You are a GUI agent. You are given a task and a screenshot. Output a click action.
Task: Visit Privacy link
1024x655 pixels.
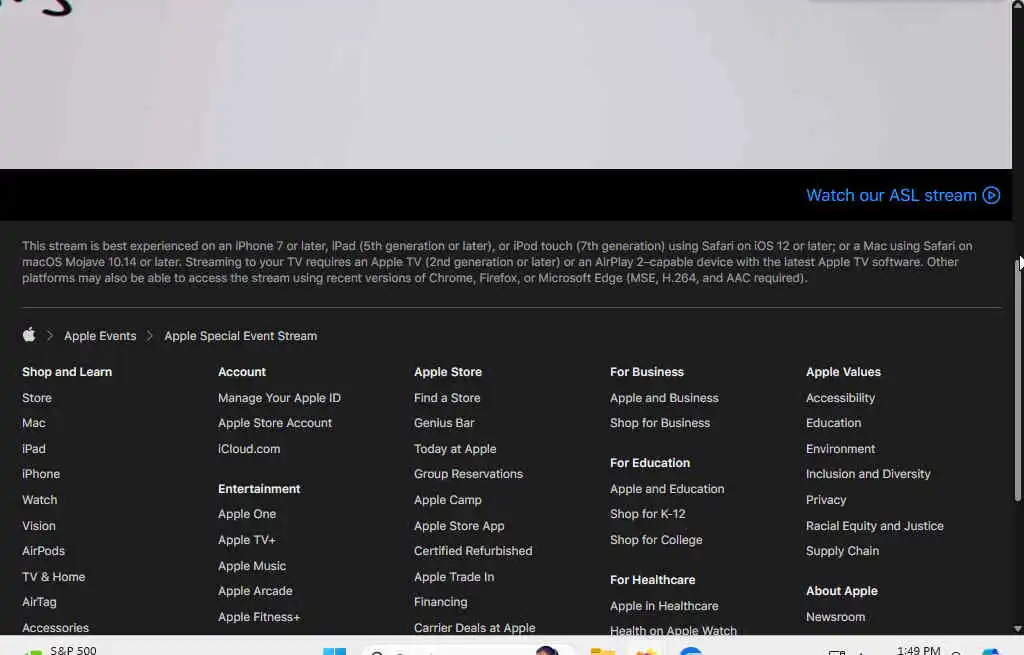(826, 500)
